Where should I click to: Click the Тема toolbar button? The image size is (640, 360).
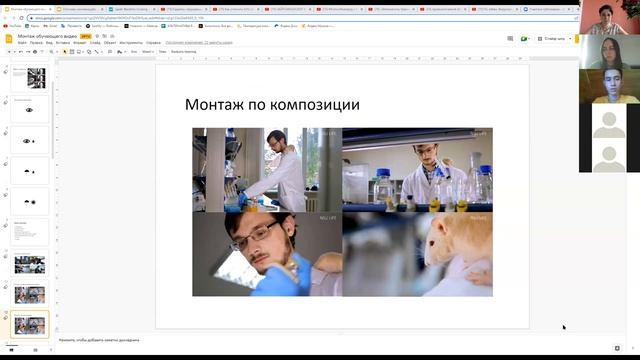162,52
